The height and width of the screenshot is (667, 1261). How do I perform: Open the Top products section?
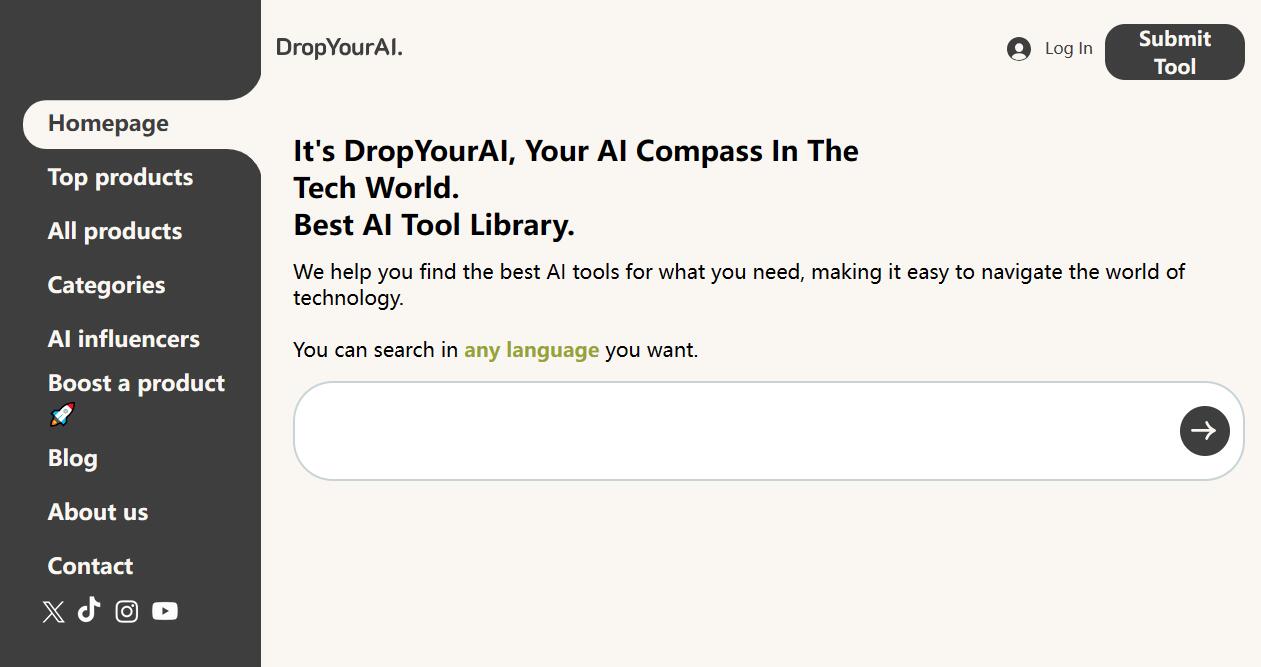(120, 177)
